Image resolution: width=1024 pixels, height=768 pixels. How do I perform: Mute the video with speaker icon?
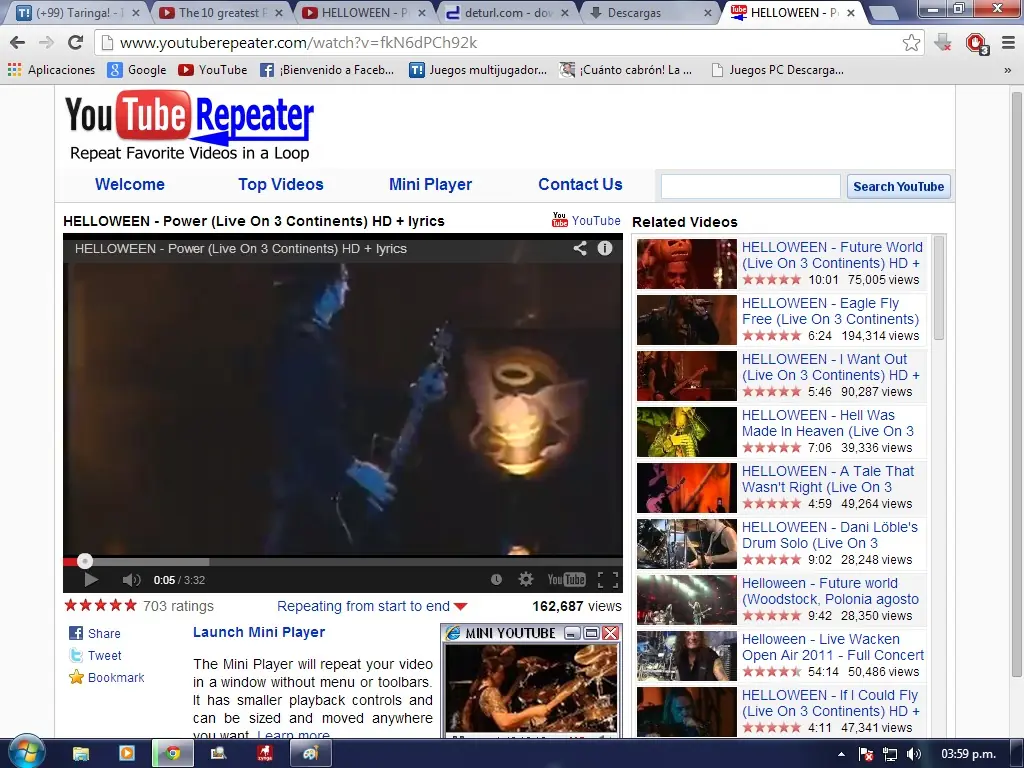click(131, 579)
